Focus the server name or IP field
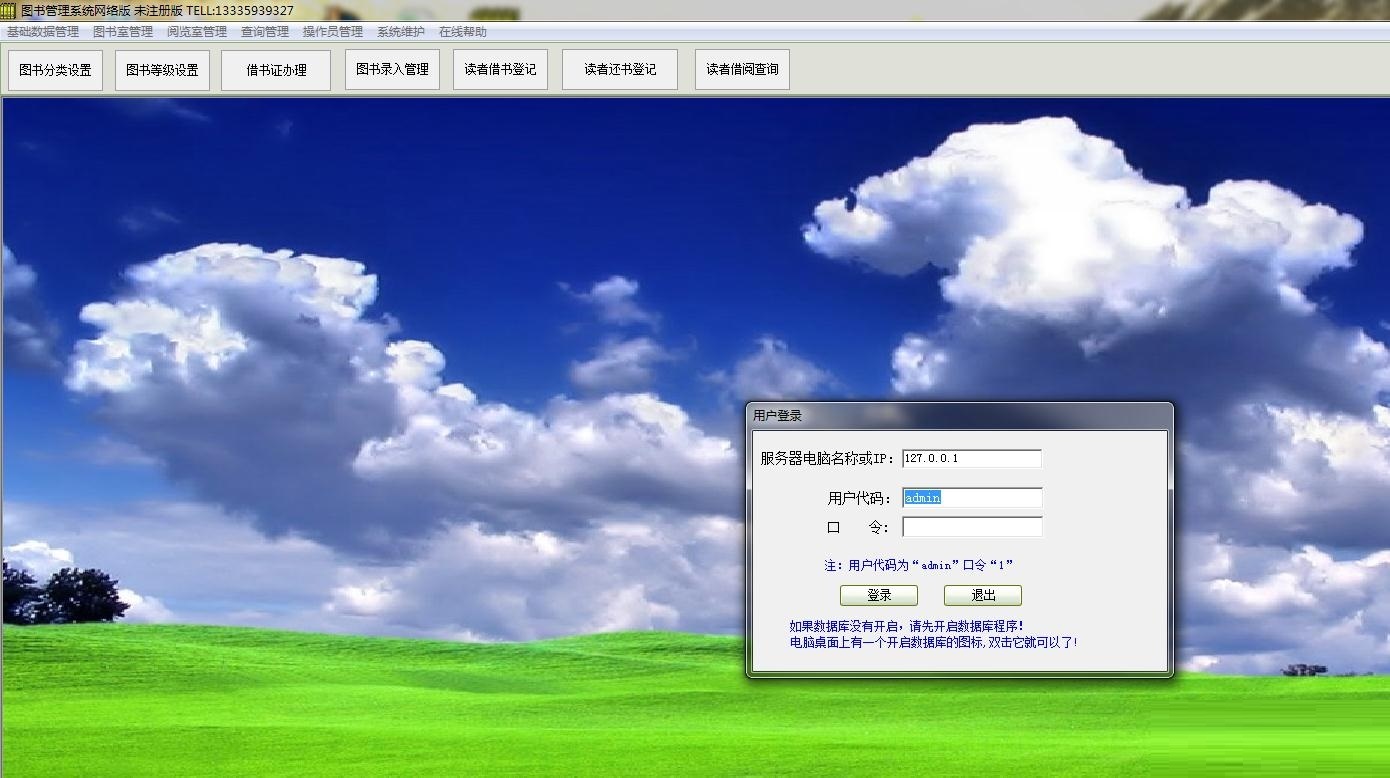This screenshot has width=1390, height=778. click(x=972, y=458)
